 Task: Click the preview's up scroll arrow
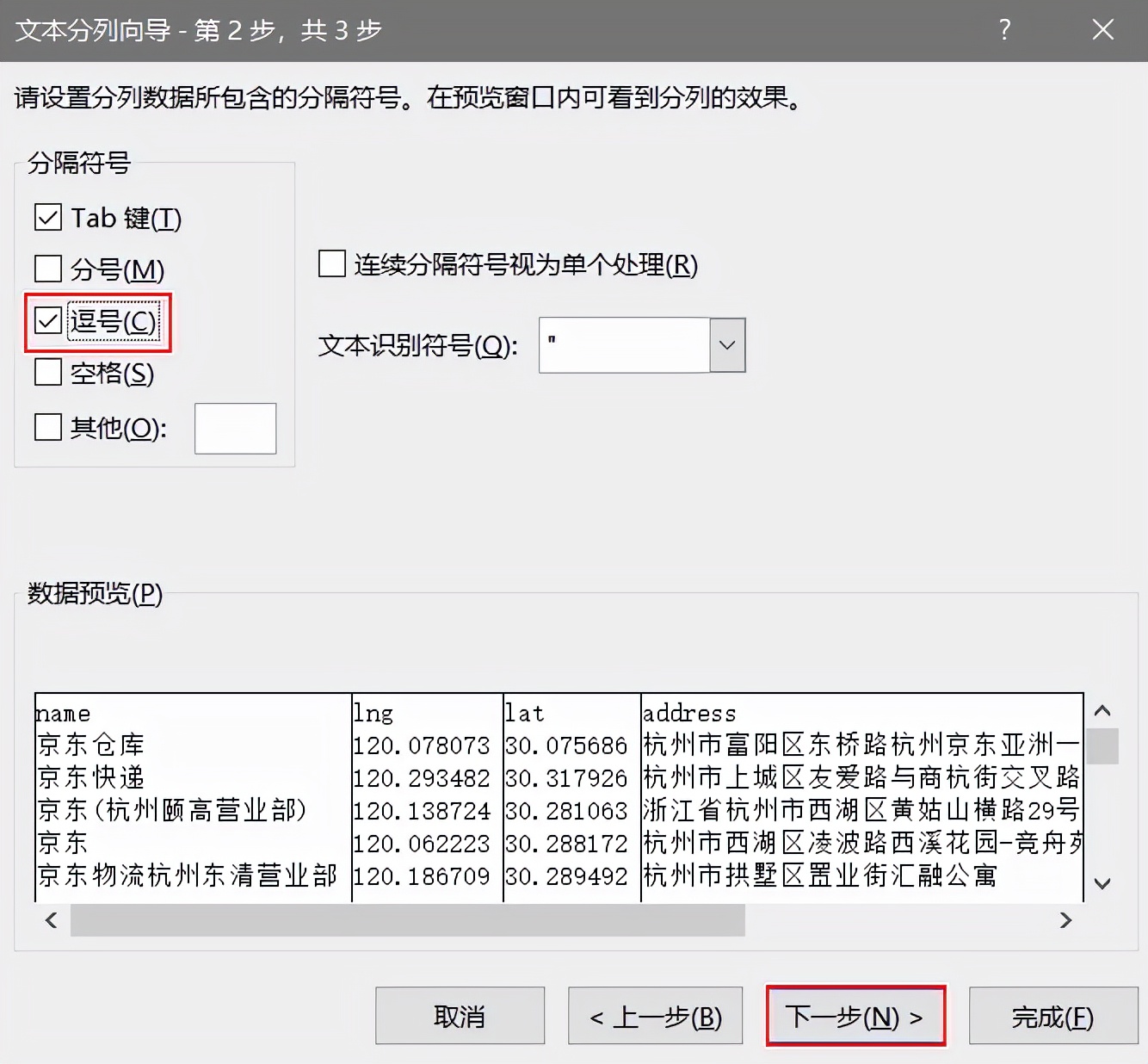pyautogui.click(x=1103, y=711)
